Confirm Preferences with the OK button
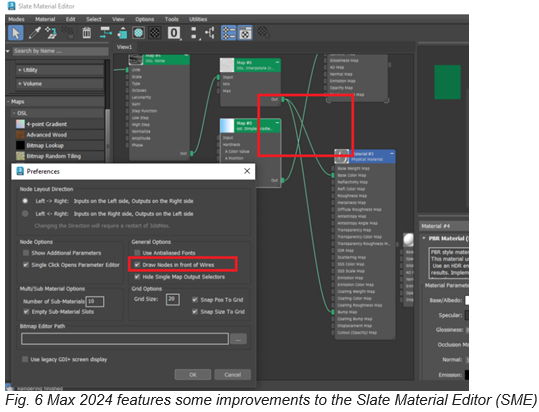The image size is (539, 412). (193, 375)
